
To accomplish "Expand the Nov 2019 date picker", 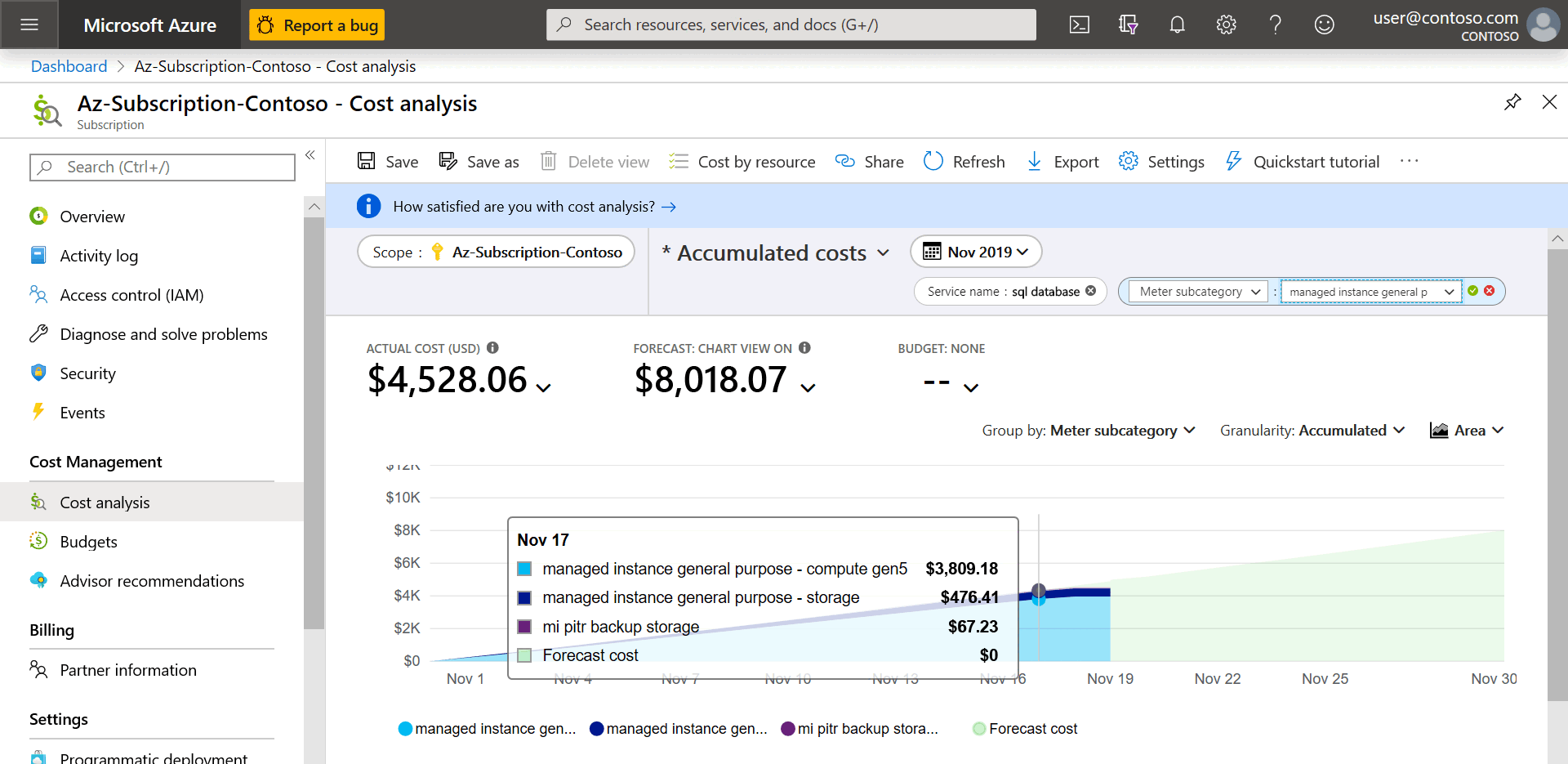I will (x=976, y=252).
